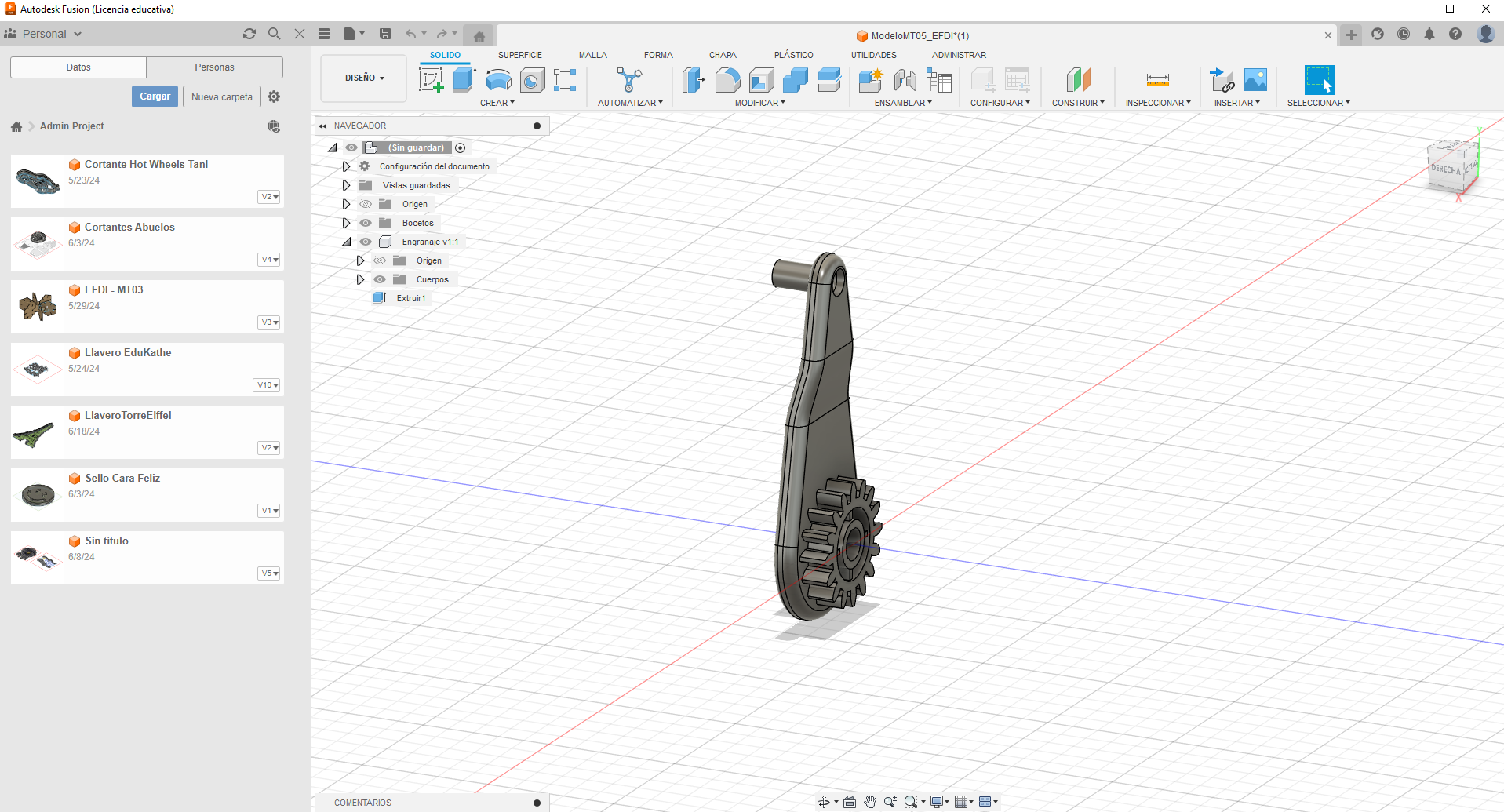Click the new design tab plus button
Image resolution: width=1504 pixels, height=812 pixels.
(1351, 35)
